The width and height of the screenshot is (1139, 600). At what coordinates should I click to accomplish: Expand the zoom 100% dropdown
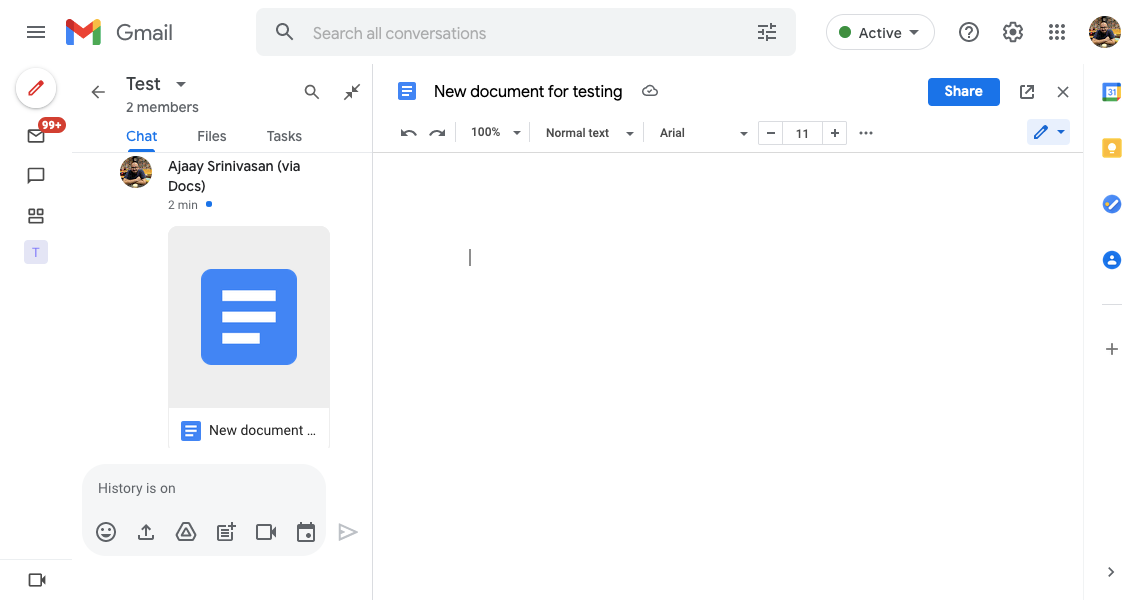pyautogui.click(x=496, y=133)
